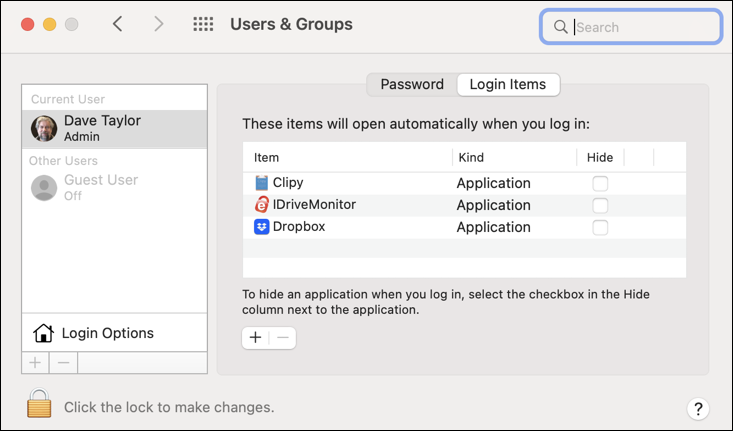The height and width of the screenshot is (431, 733).
Task: Select the IDriveMonitor app icon
Action: tap(262, 205)
